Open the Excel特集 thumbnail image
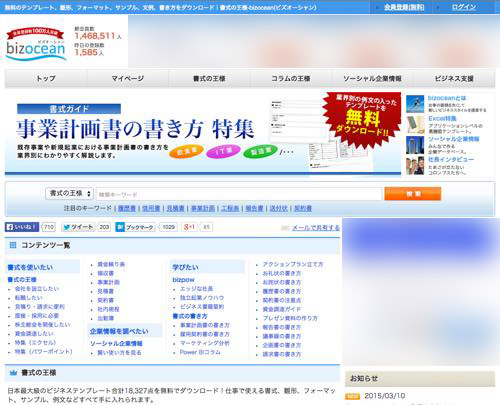 (415, 124)
